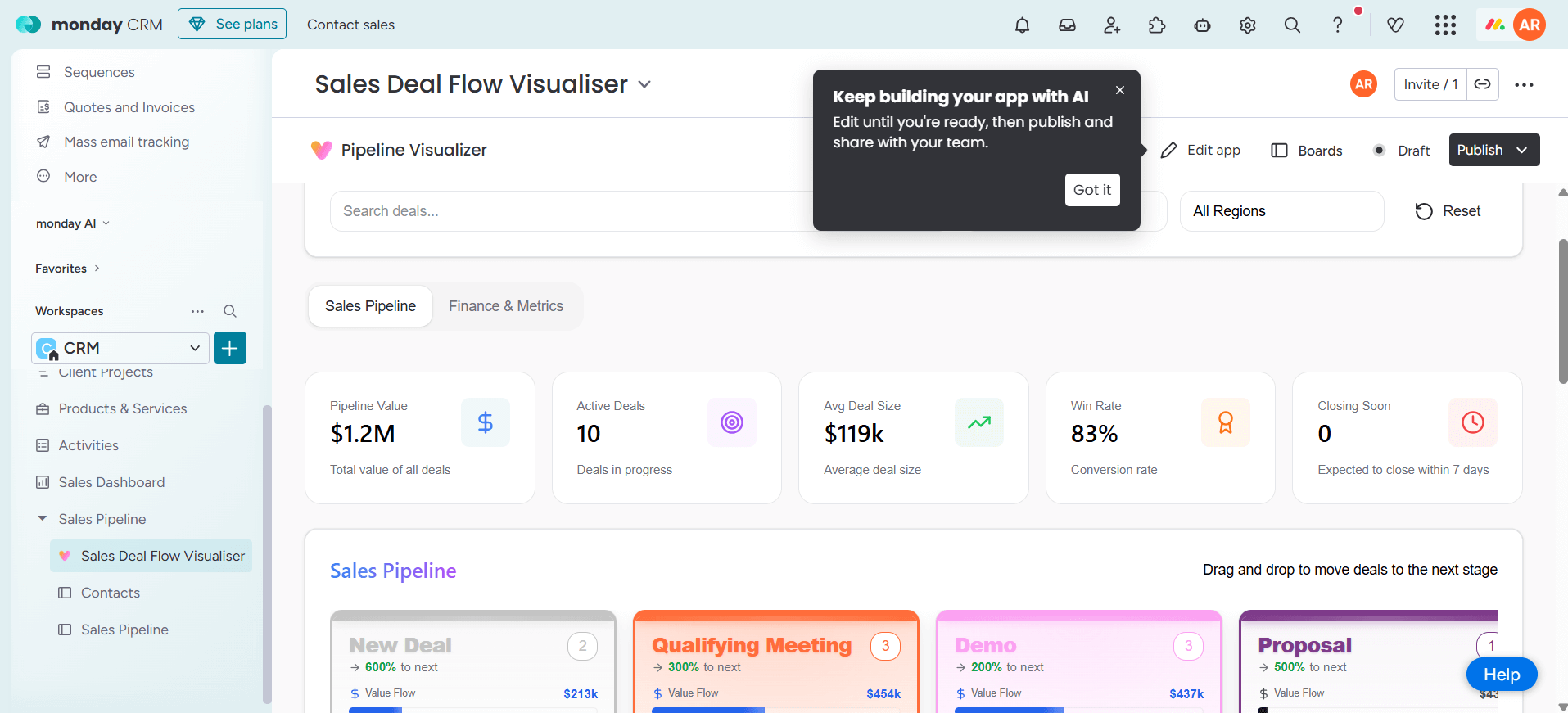The width and height of the screenshot is (1568, 713).
Task: Expand the monday AI section
Action: [72, 223]
